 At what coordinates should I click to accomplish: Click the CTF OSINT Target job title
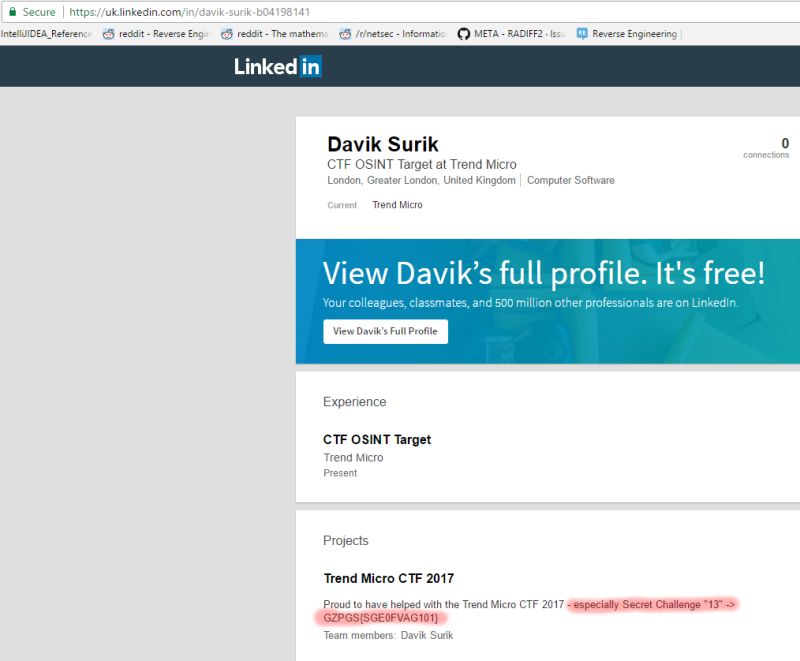click(377, 440)
